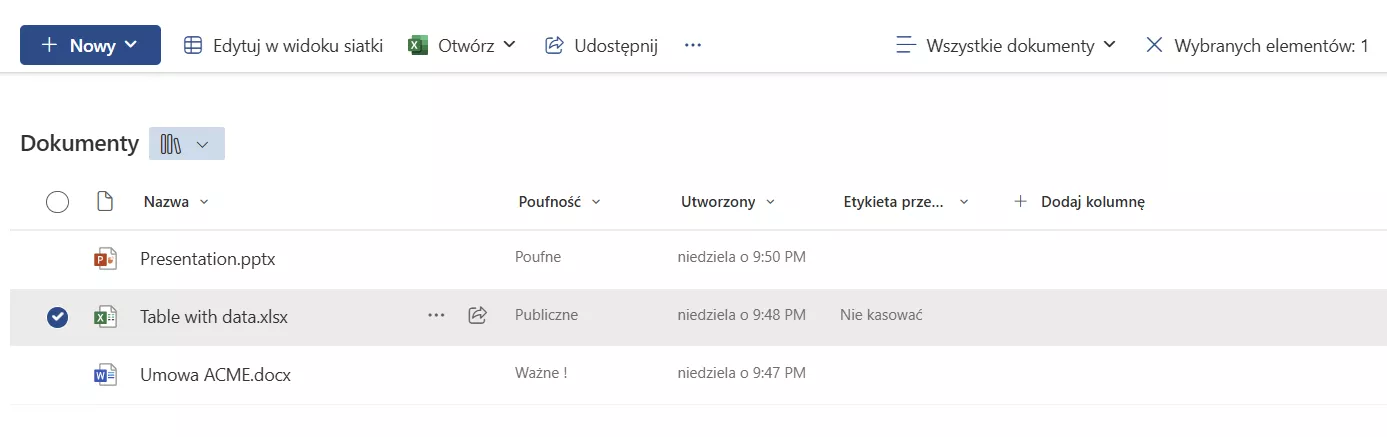Open the Umowa ACME.docx file link
Image resolution: width=1387 pixels, height=437 pixels.
click(215, 375)
